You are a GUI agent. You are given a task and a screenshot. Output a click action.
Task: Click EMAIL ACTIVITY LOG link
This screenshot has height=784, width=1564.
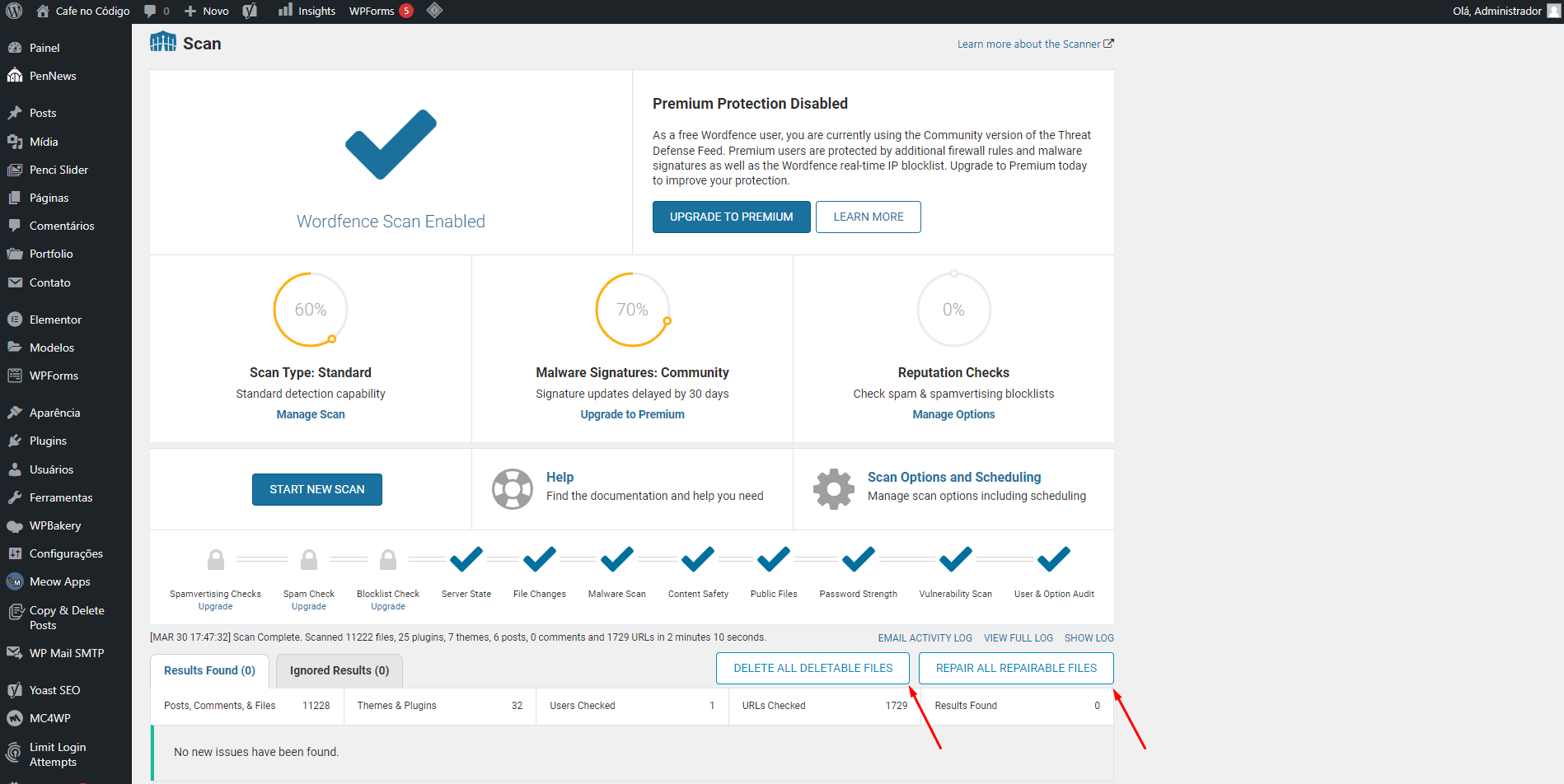point(925,638)
